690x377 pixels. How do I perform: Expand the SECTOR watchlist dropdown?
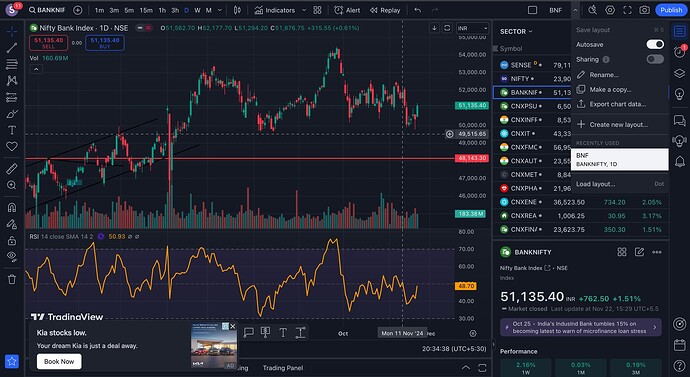[516, 31]
